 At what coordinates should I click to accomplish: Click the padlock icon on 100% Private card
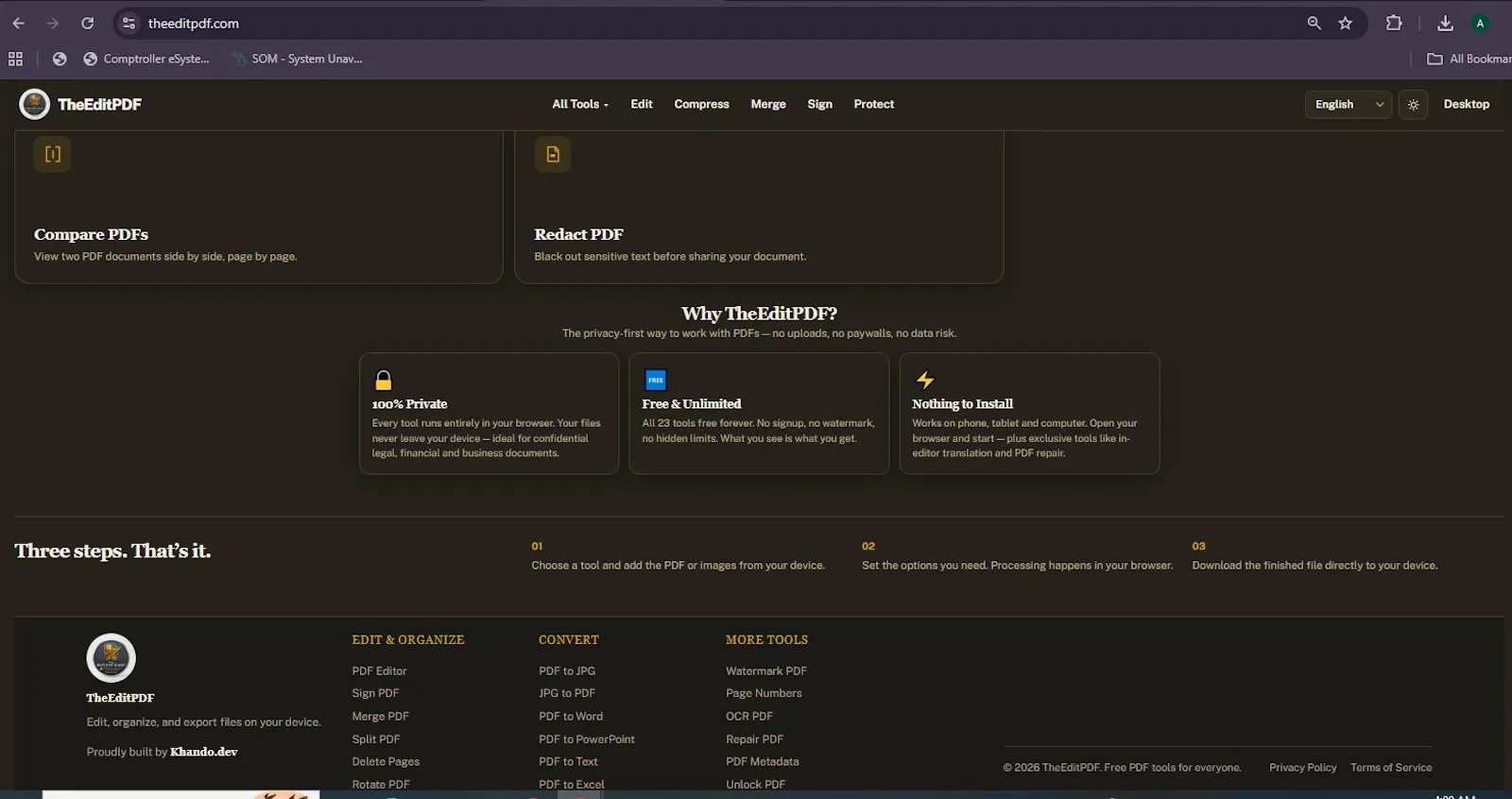[x=383, y=380]
